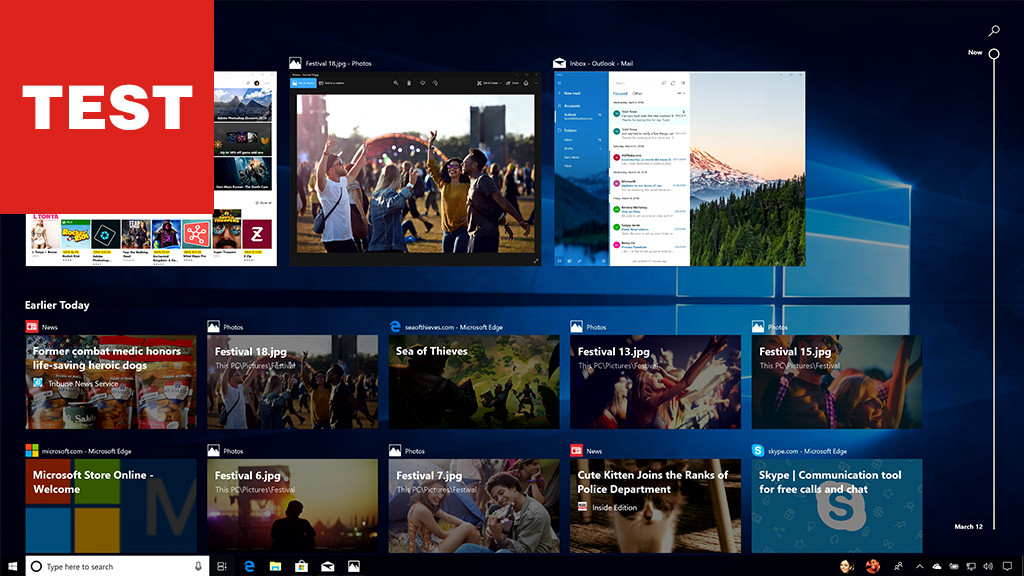1024x576 pixels.
Task: Open the settings gear in Mail window sidebar
Action: pos(603,261)
